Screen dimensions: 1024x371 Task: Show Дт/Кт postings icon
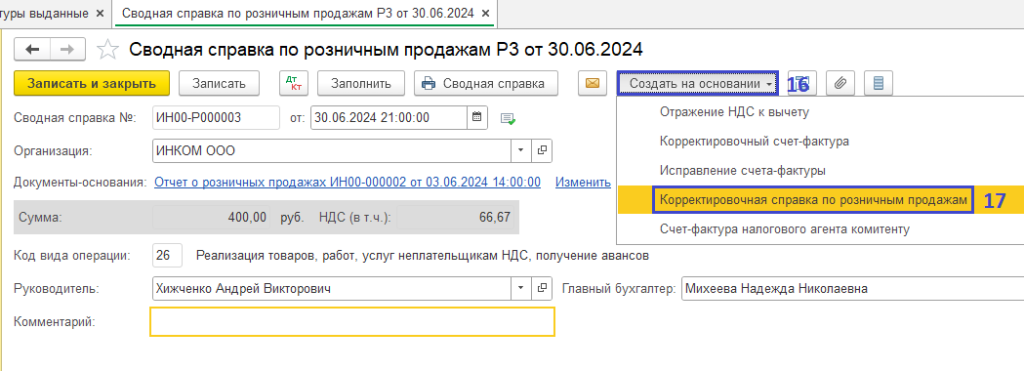(294, 83)
